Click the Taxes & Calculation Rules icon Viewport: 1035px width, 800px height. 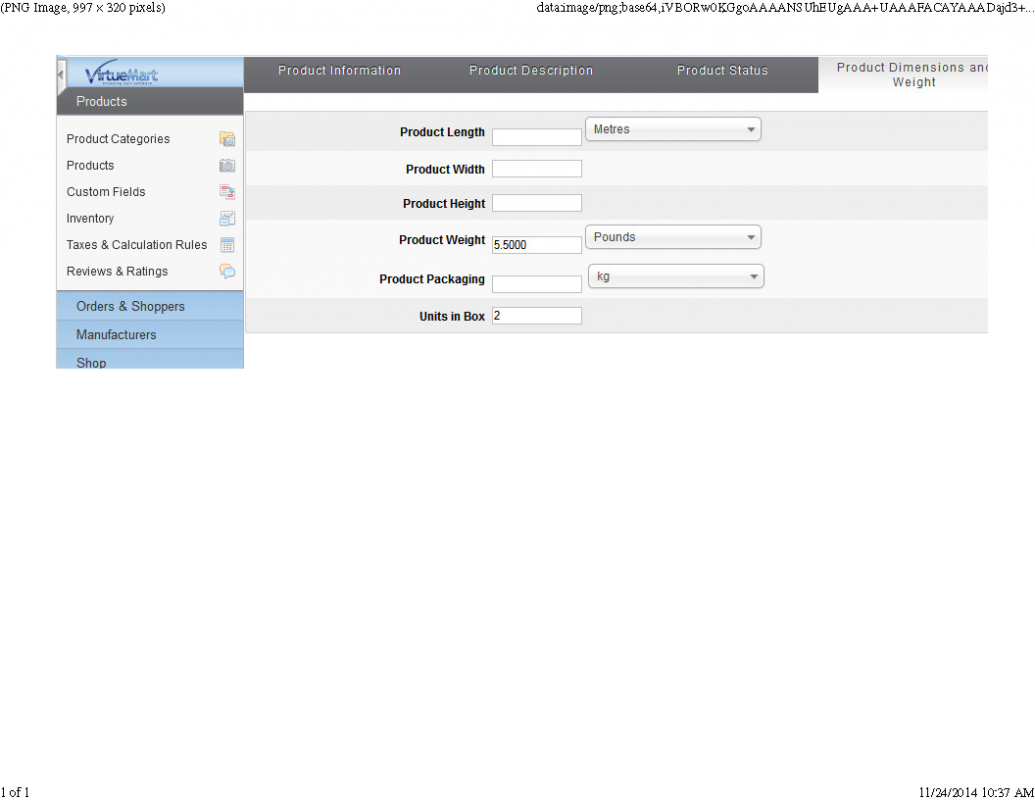tap(227, 245)
